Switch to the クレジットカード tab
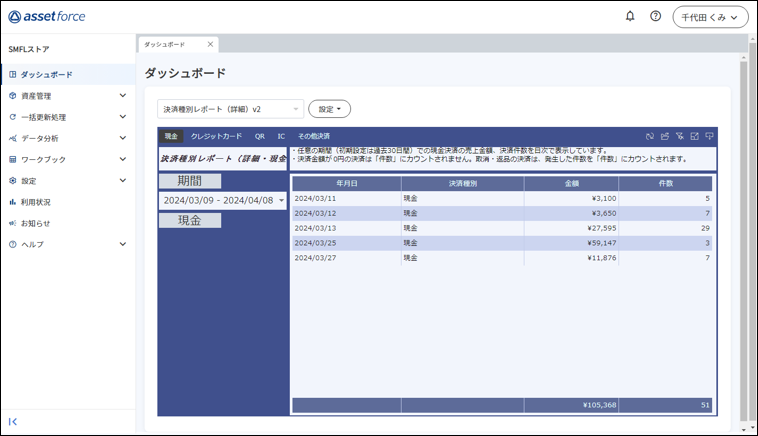The image size is (758, 436). coord(216,136)
